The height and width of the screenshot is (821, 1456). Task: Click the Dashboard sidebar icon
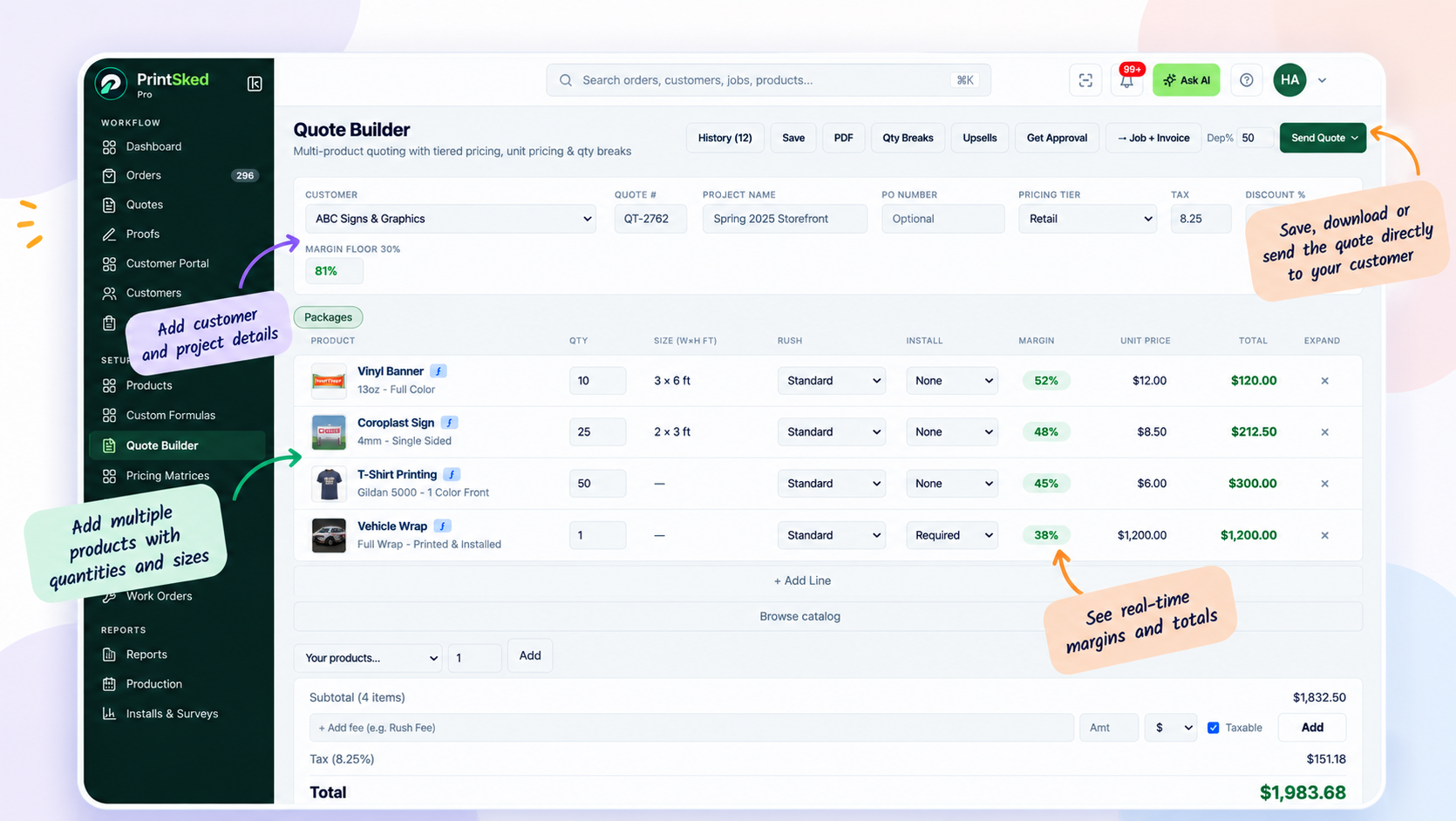click(109, 146)
